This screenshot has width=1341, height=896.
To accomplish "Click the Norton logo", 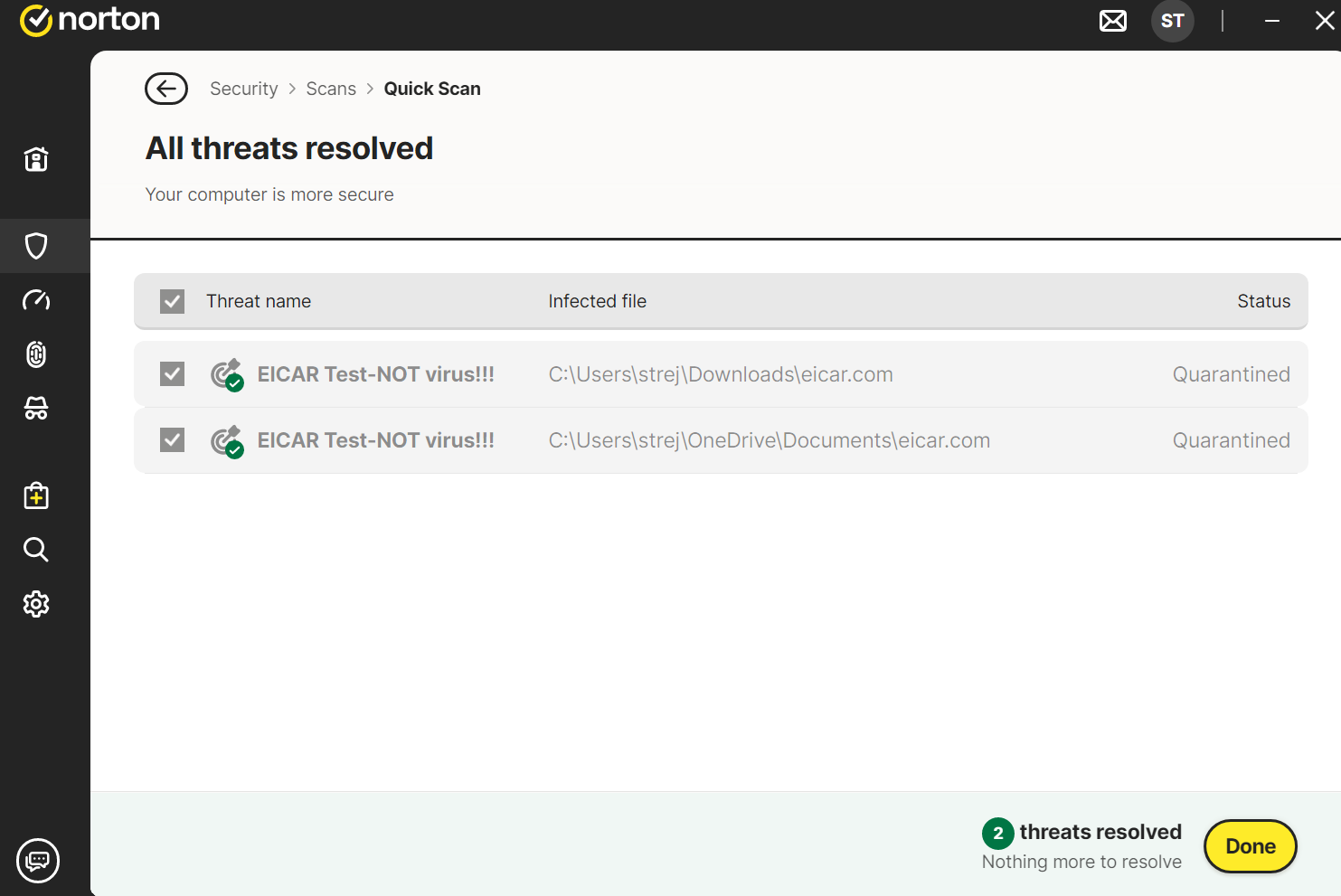I will (x=90, y=20).
